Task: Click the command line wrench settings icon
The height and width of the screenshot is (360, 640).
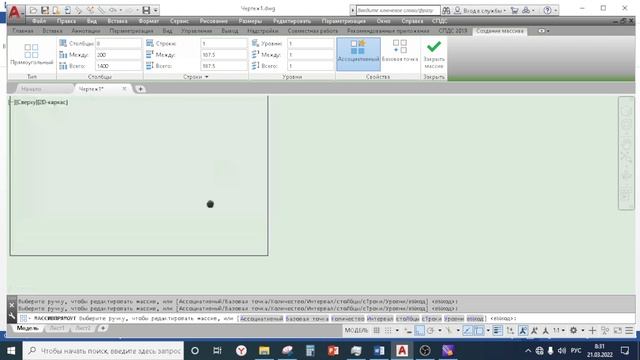Action: coord(12,316)
